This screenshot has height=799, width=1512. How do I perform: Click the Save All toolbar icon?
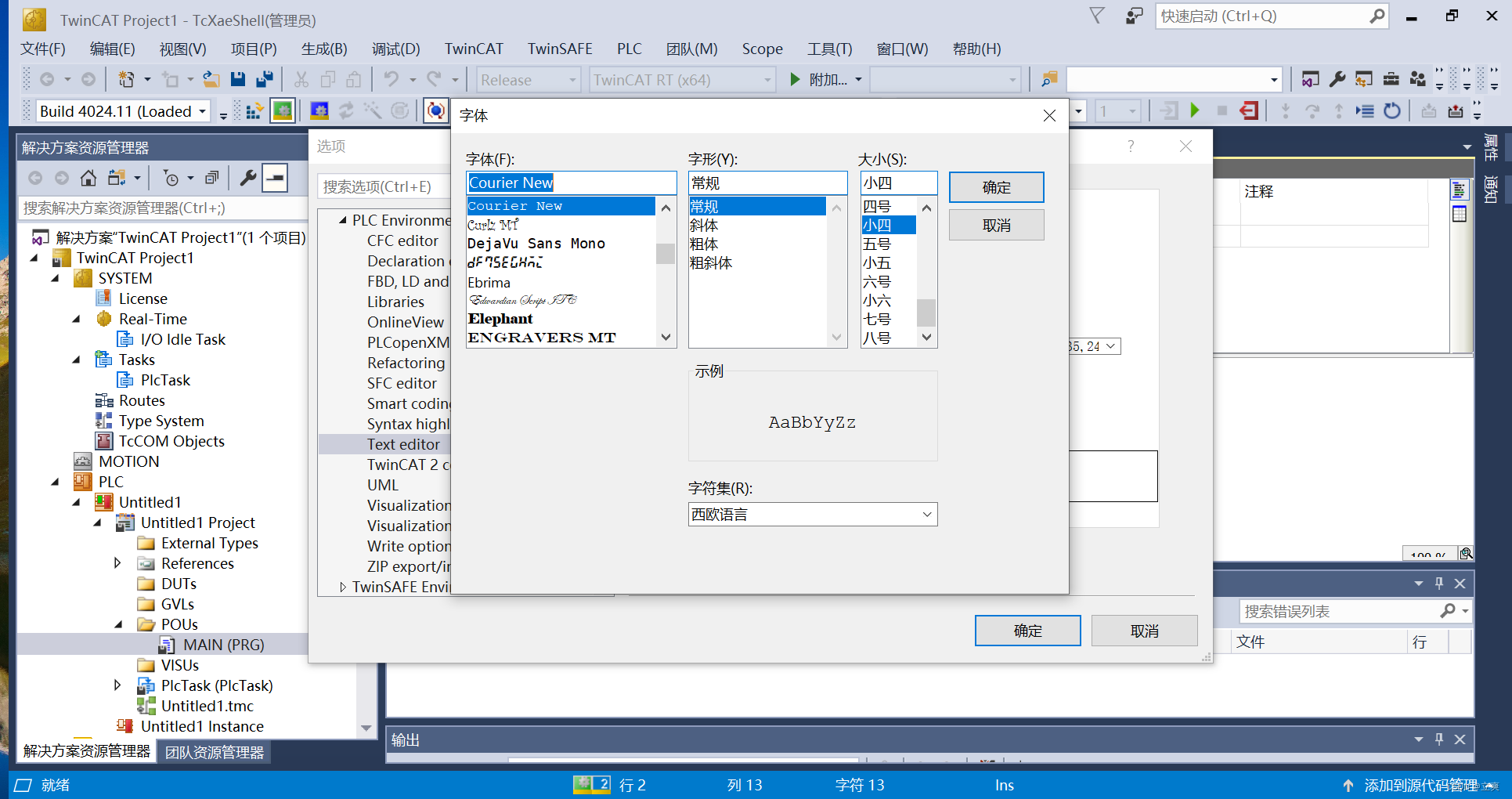pyautogui.click(x=265, y=79)
